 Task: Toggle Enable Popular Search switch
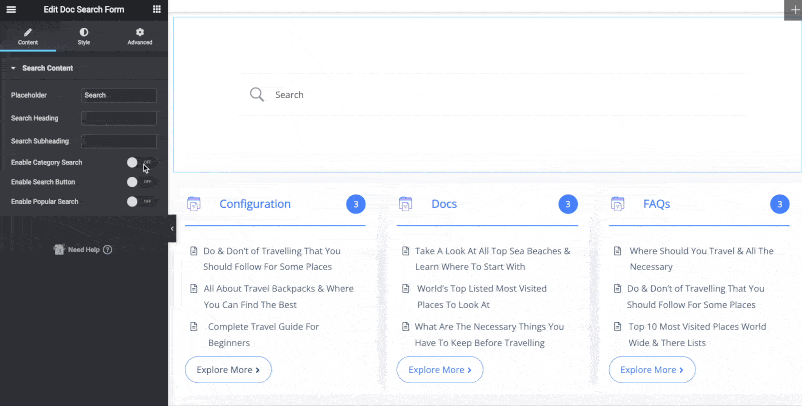pos(139,202)
